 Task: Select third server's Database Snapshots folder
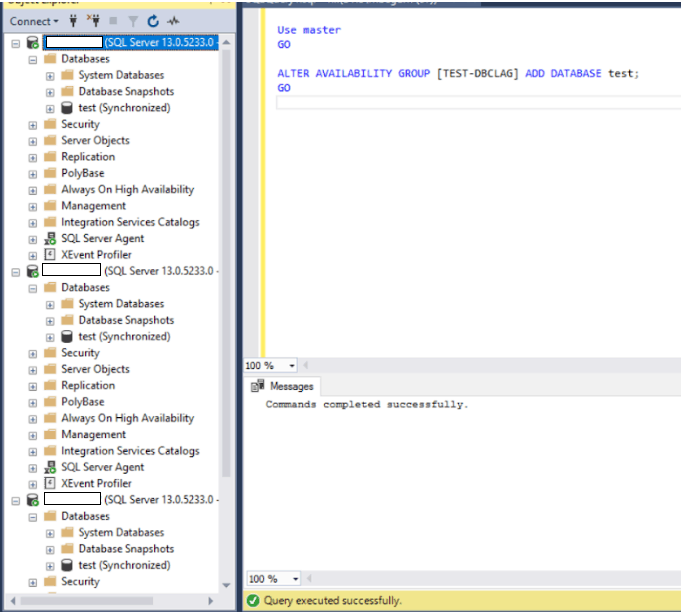[126, 549]
